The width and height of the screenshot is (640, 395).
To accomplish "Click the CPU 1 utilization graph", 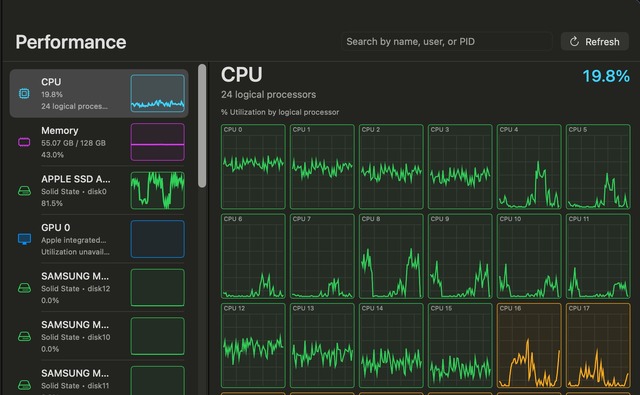I will 322,166.
